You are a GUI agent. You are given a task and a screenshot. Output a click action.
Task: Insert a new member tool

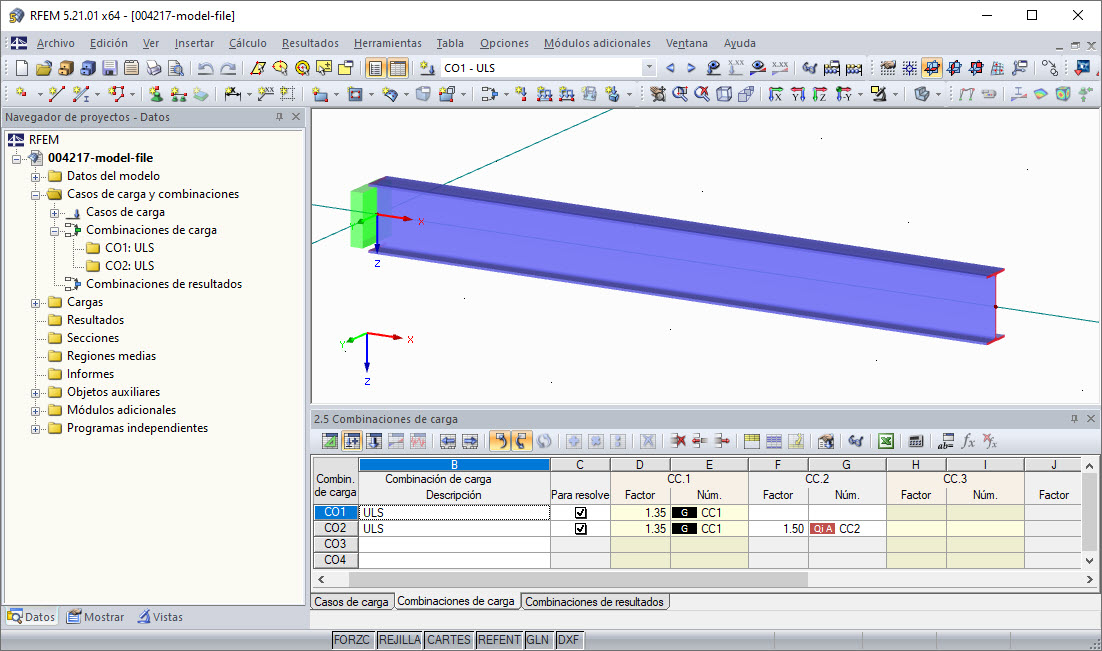click(x=82, y=94)
